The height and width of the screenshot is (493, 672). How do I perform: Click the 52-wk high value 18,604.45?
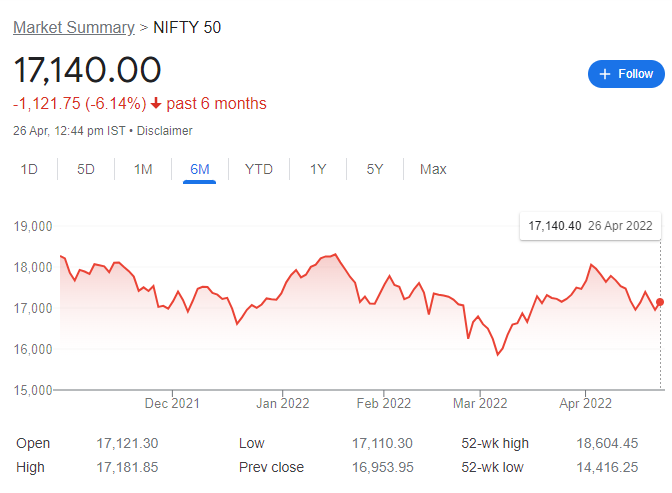pyautogui.click(x=607, y=443)
